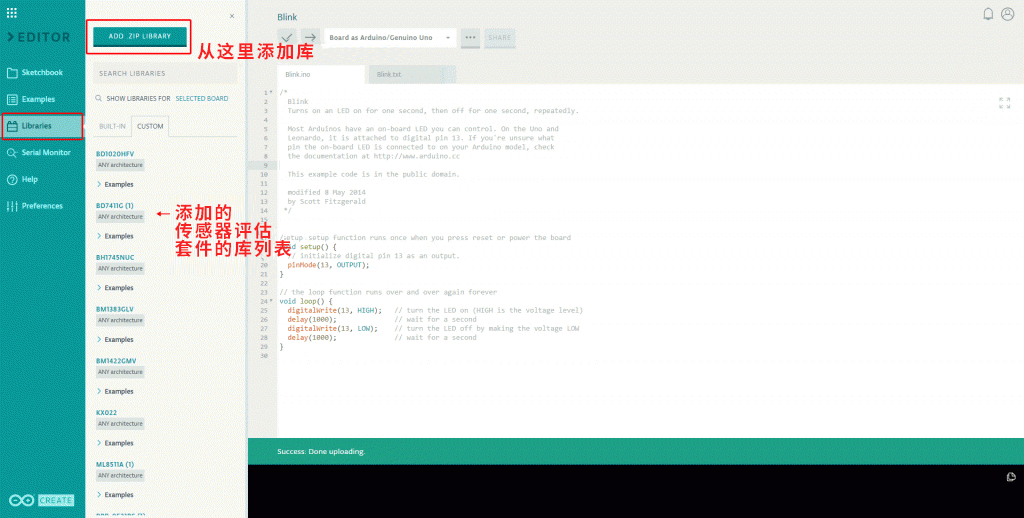1024x518 pixels.
Task: Click the Upload arrow button
Action: pos(310,38)
